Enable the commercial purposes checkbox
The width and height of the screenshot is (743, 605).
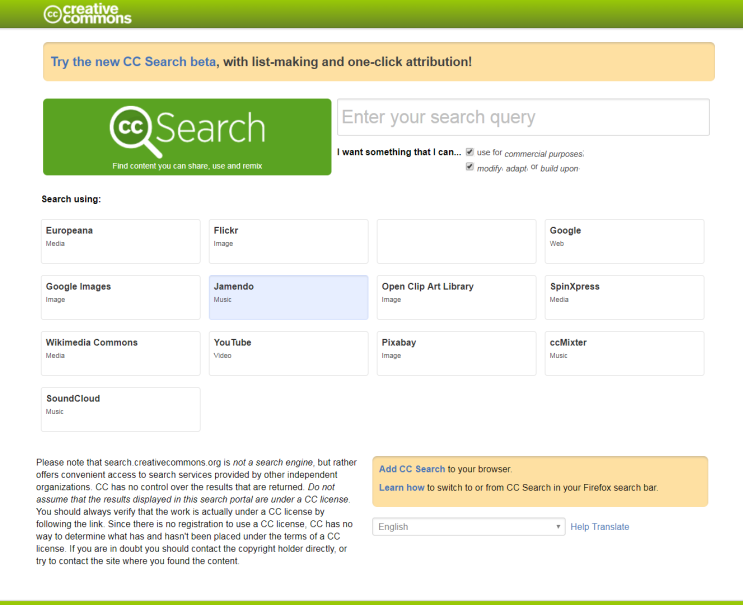pos(470,152)
